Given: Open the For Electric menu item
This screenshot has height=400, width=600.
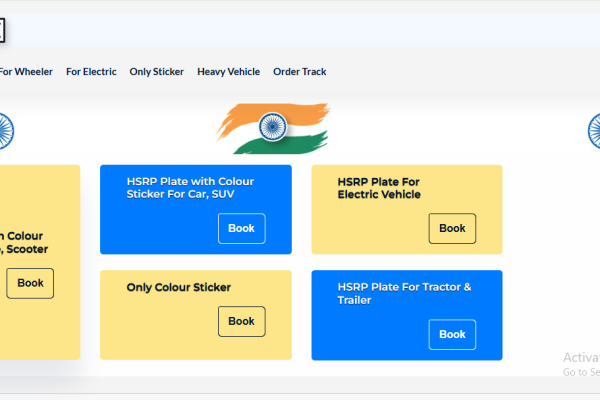Looking at the screenshot, I should pyautogui.click(x=91, y=72).
